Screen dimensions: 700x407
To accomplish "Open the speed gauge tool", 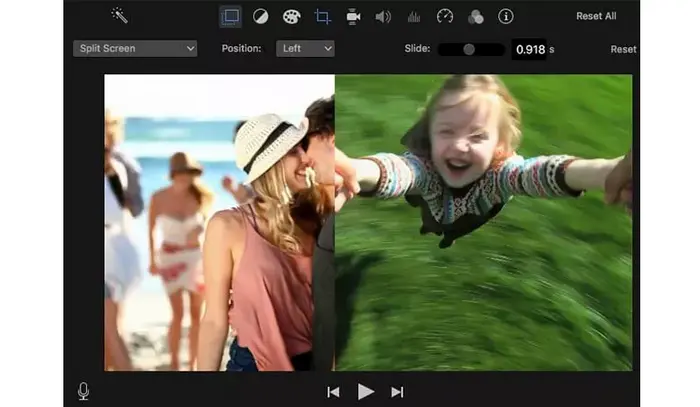I will [445, 16].
